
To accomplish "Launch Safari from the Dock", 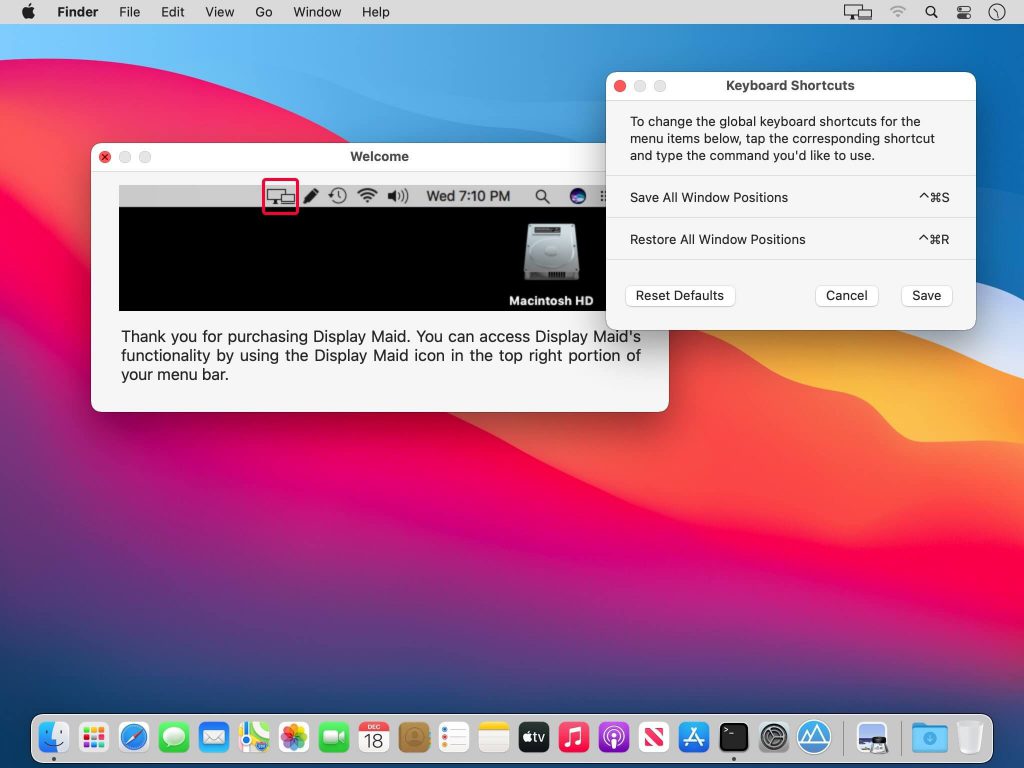I will pyautogui.click(x=134, y=738).
